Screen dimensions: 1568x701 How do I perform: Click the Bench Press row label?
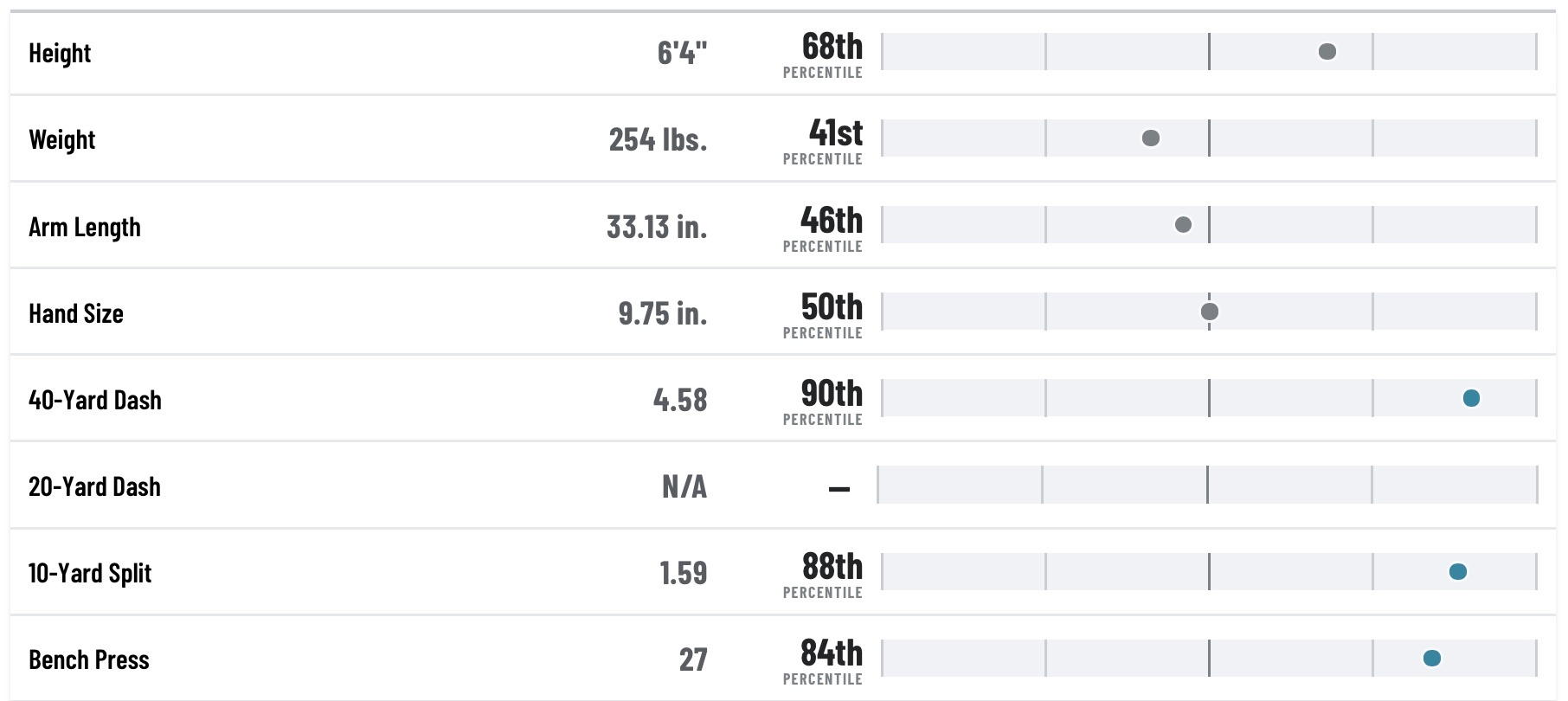click(89, 659)
